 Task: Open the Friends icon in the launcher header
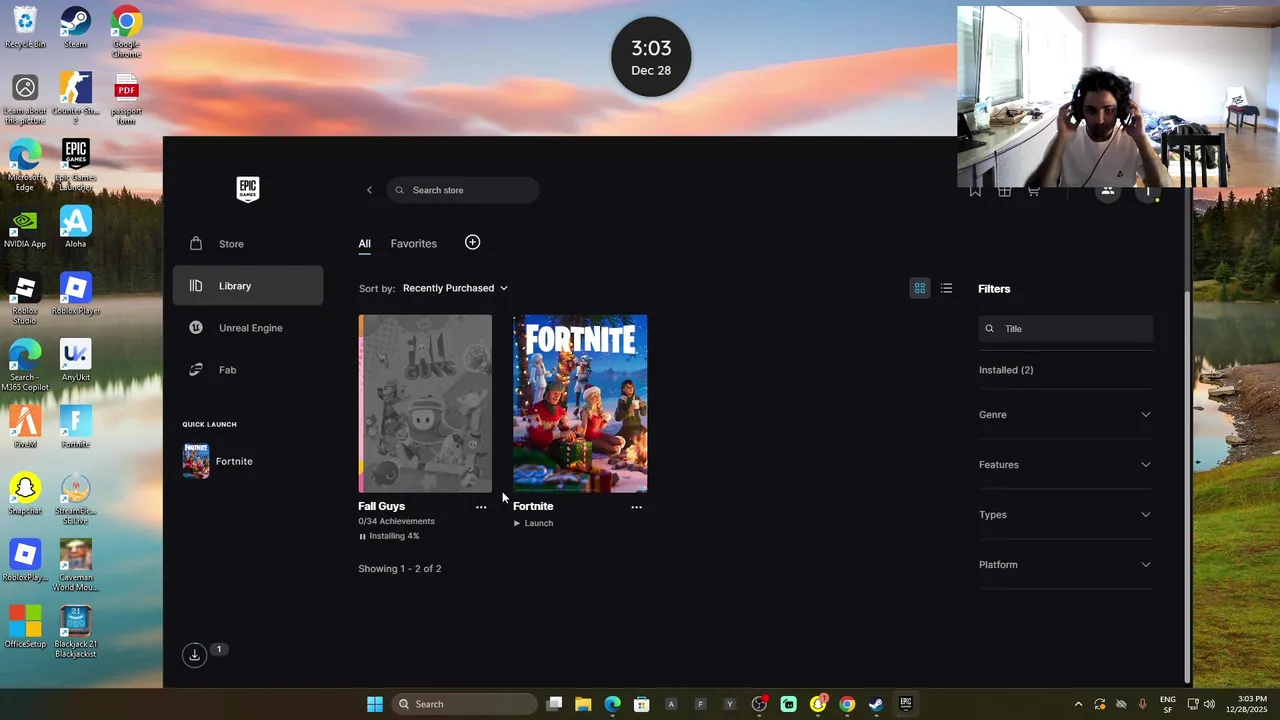click(1107, 190)
